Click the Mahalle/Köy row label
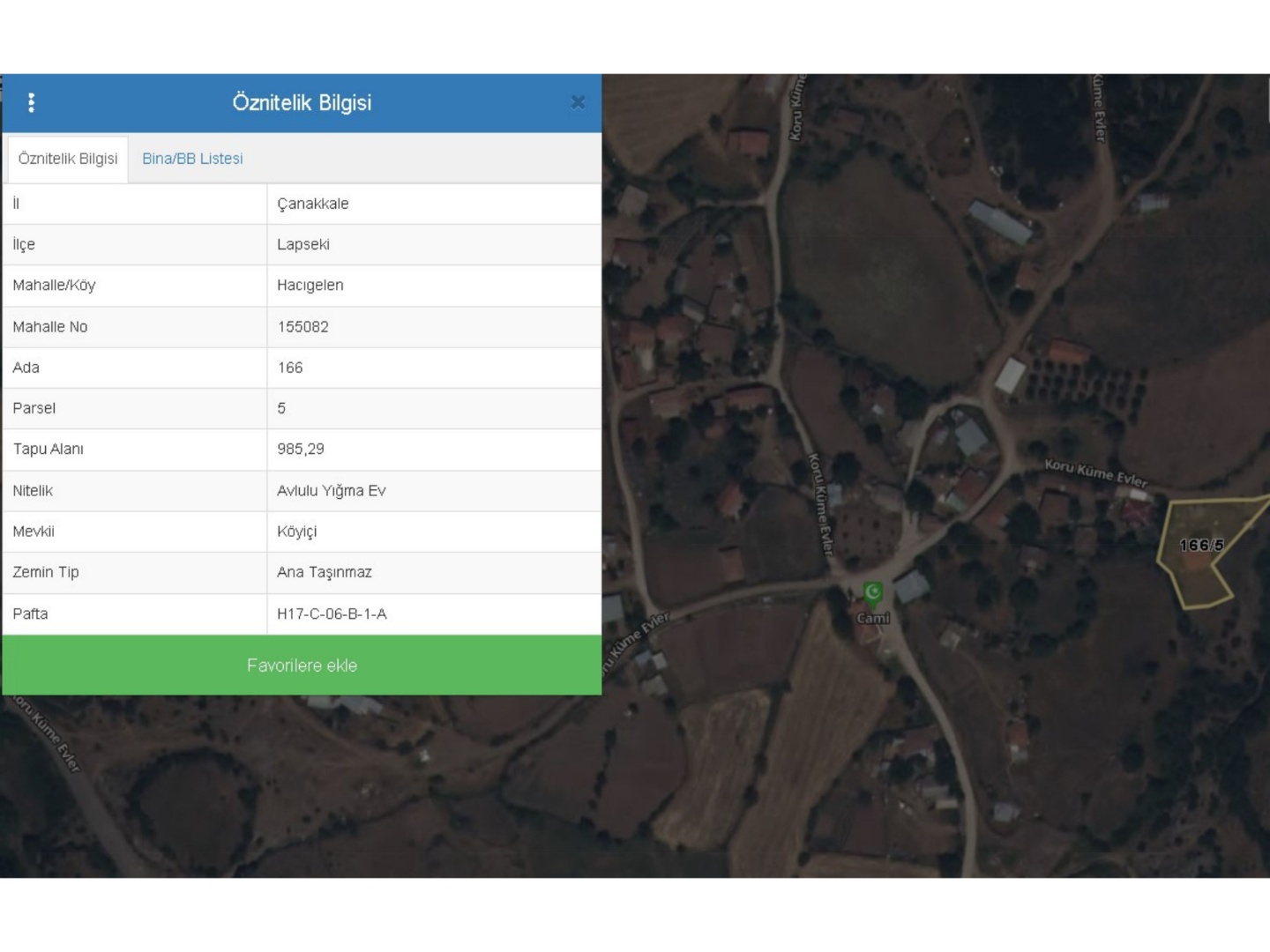Viewport: 1270px width, 952px height. (54, 286)
